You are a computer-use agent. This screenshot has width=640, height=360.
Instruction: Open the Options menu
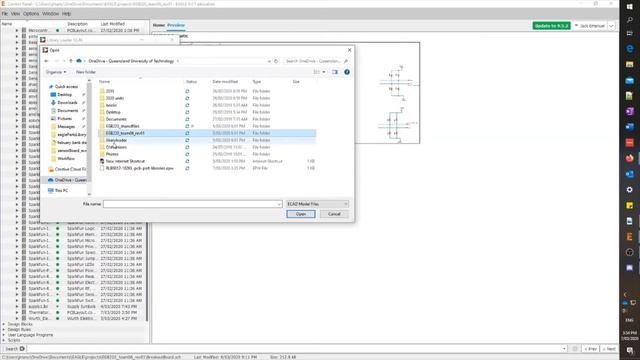click(x=31, y=14)
